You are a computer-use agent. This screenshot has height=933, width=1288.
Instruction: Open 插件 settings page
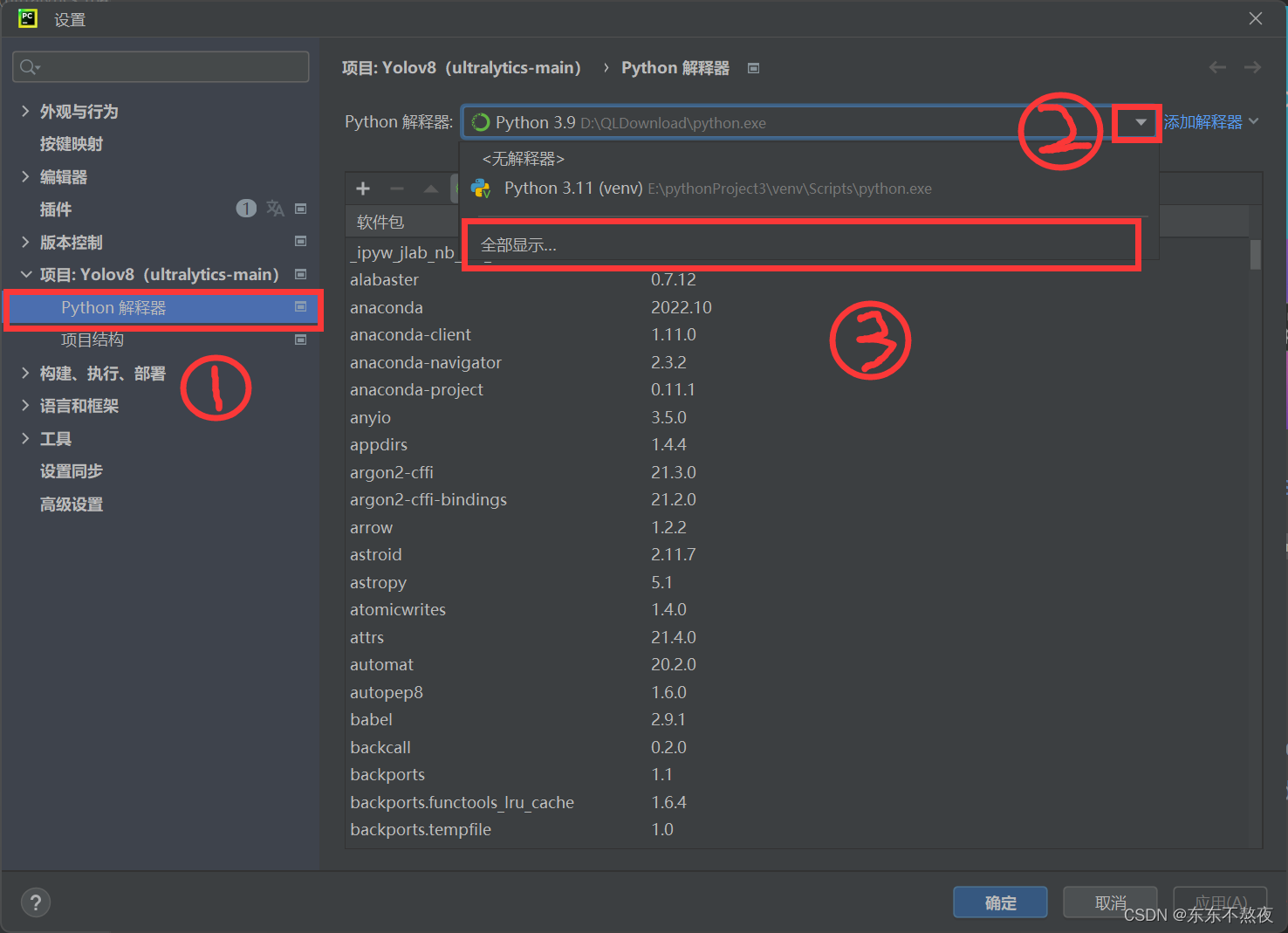pyautogui.click(x=56, y=209)
